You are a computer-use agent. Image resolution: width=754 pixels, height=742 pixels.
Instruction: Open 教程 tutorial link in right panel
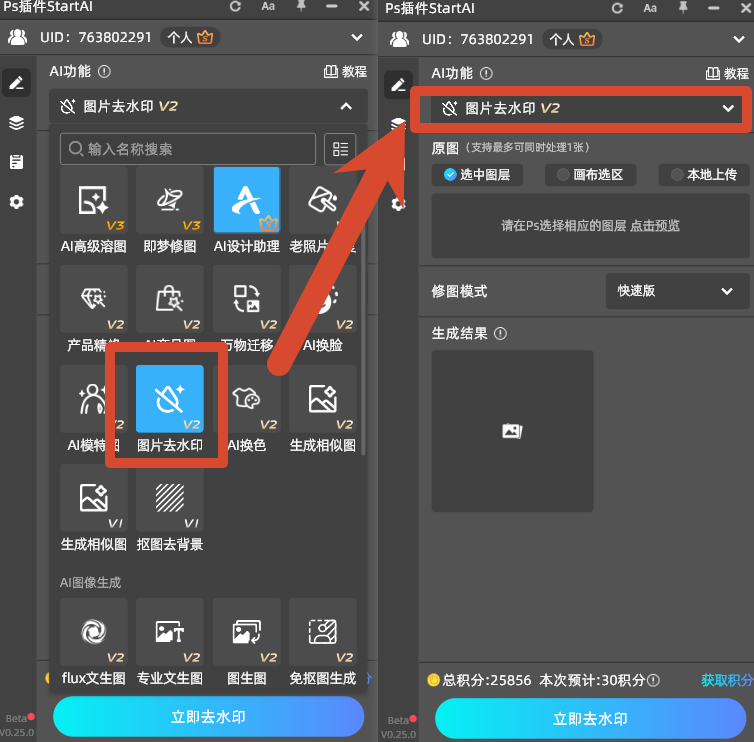727,74
